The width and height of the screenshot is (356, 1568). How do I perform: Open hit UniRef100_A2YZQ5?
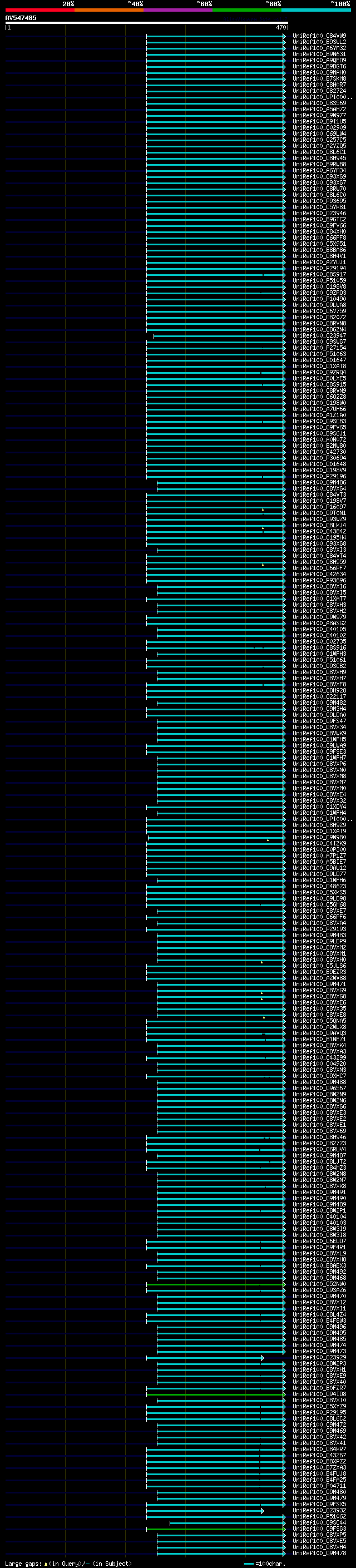(319, 146)
